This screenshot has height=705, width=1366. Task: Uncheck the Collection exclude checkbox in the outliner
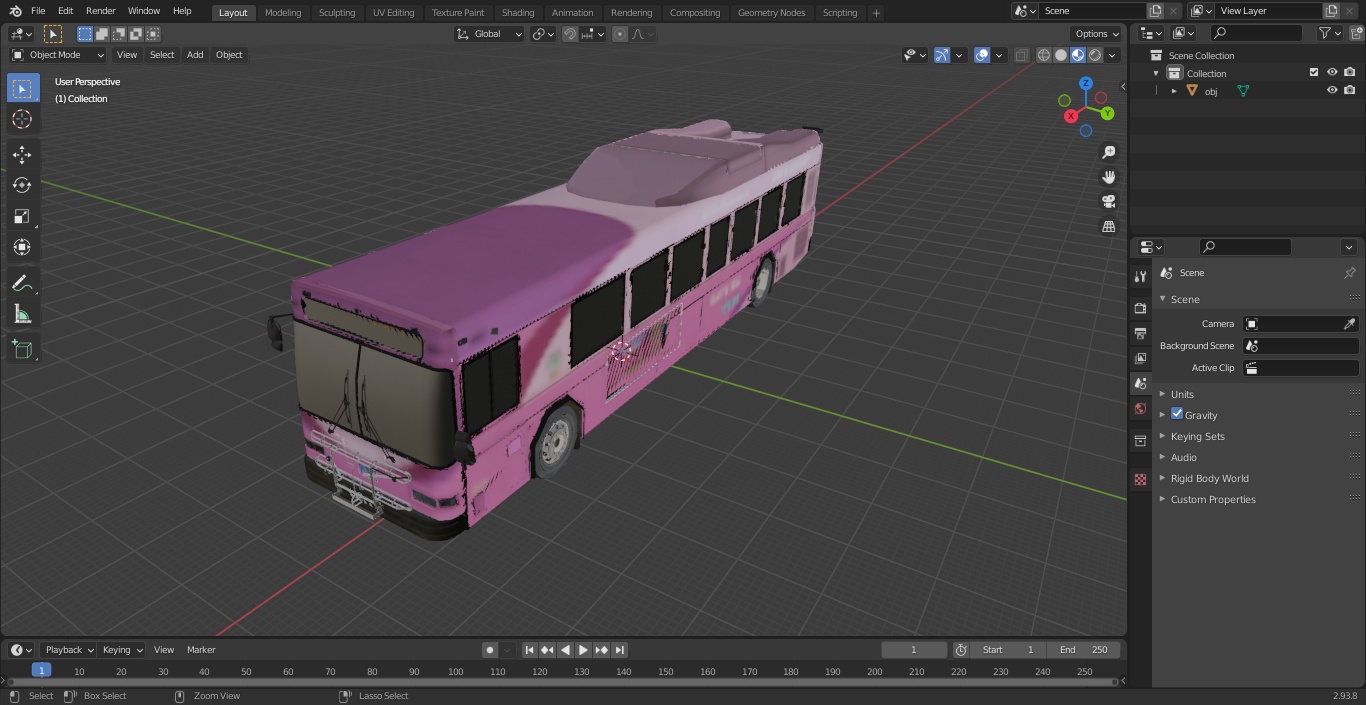click(x=1314, y=72)
